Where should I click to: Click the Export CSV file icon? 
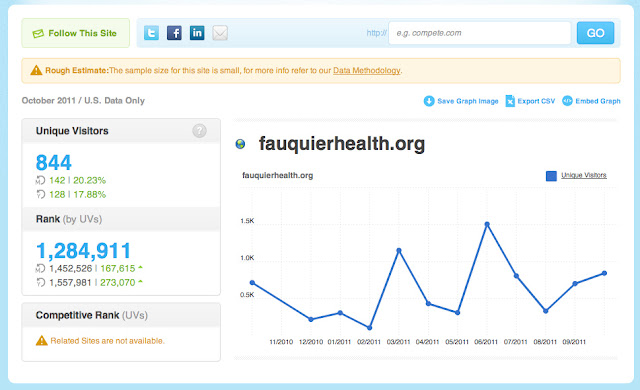pyautogui.click(x=510, y=101)
